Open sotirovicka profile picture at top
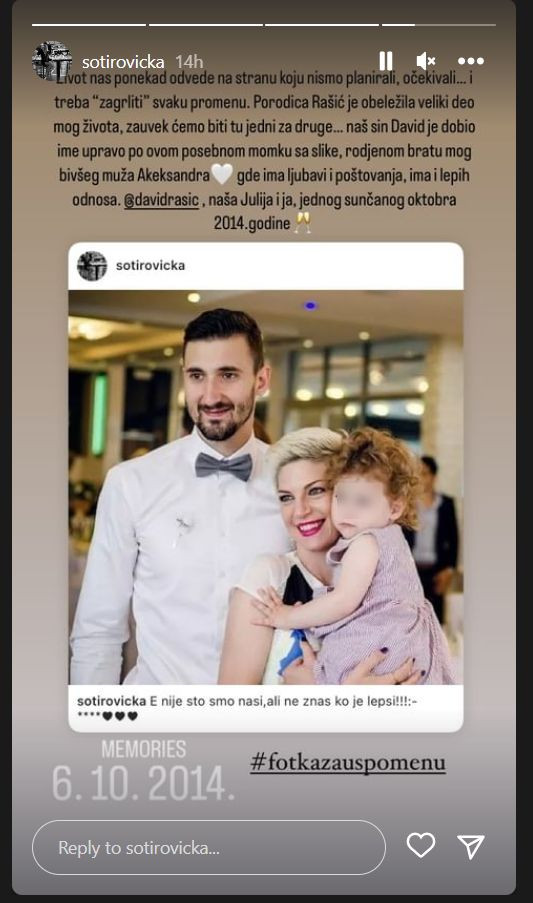The image size is (533, 903). [52, 60]
